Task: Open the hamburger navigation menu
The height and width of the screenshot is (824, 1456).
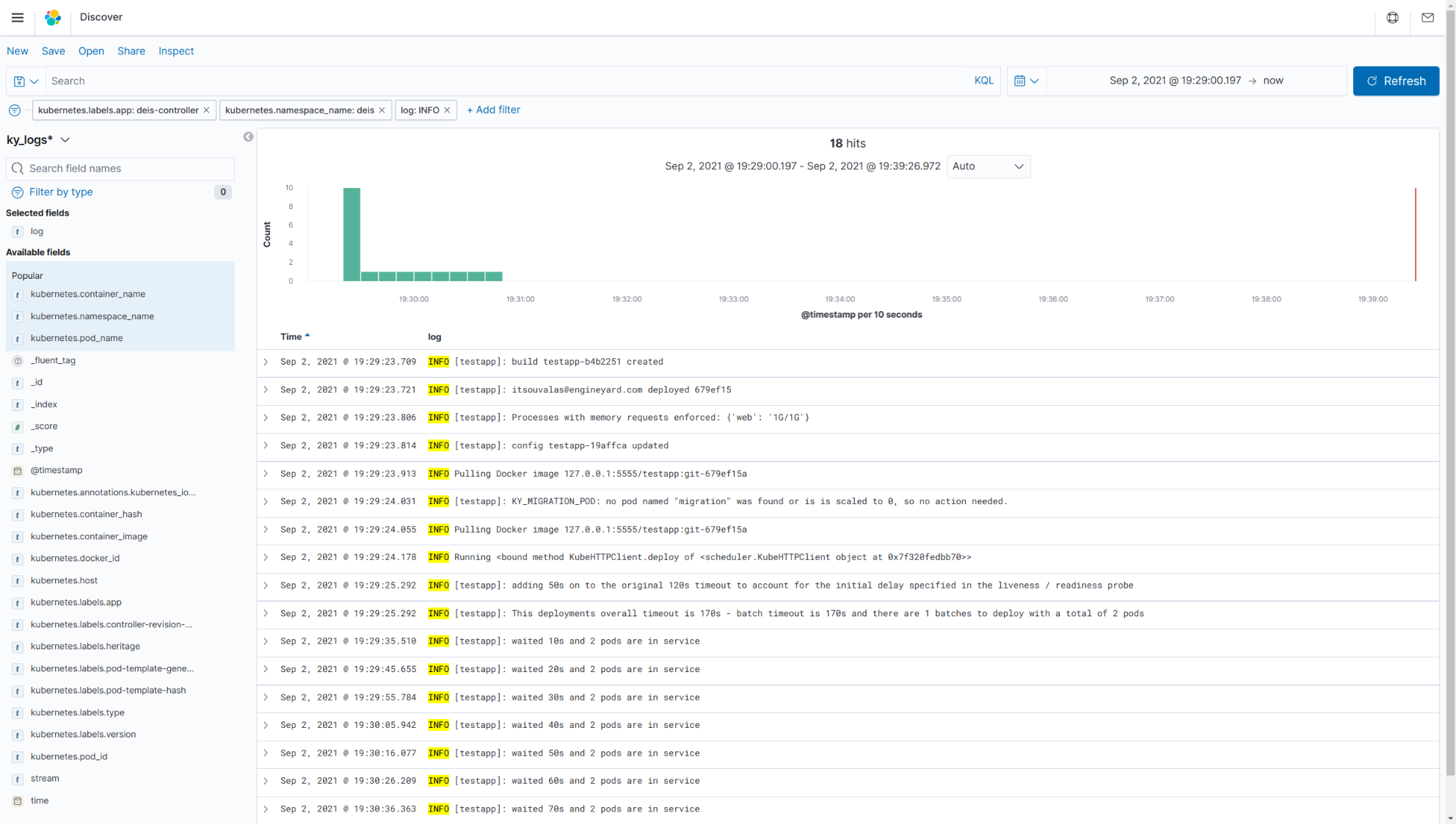Action: pos(18,18)
